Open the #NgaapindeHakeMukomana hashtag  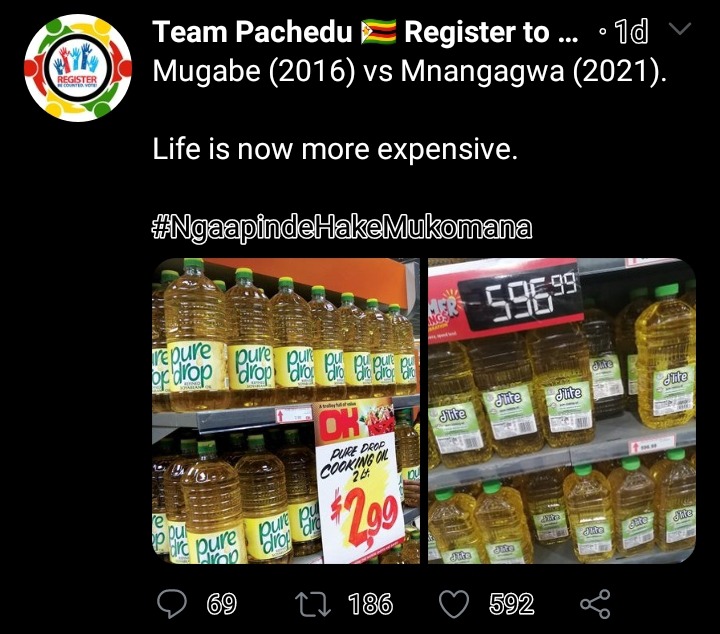pyautogui.click(x=342, y=227)
